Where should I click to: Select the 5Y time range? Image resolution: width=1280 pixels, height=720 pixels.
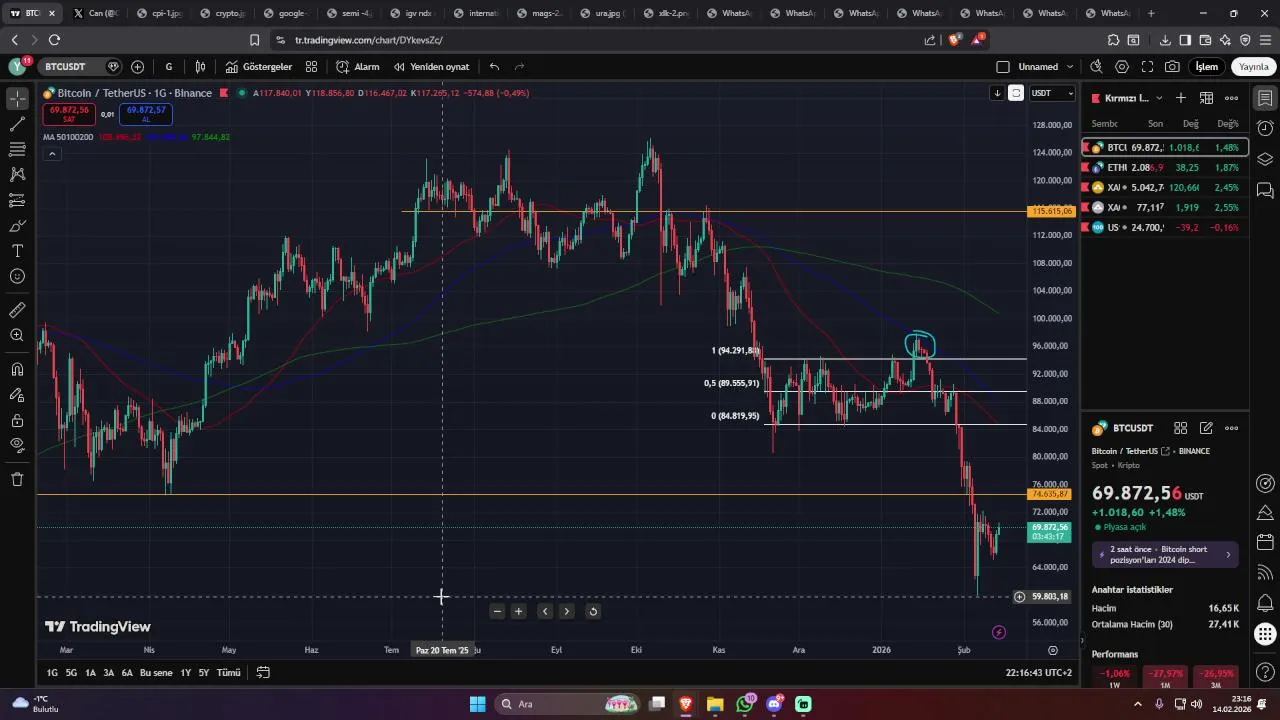tap(203, 673)
